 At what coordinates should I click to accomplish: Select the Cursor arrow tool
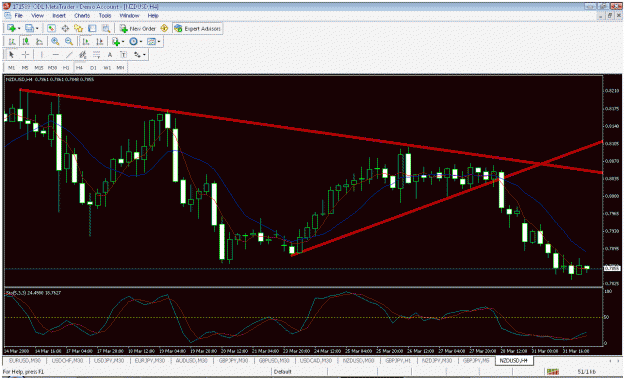pos(11,55)
